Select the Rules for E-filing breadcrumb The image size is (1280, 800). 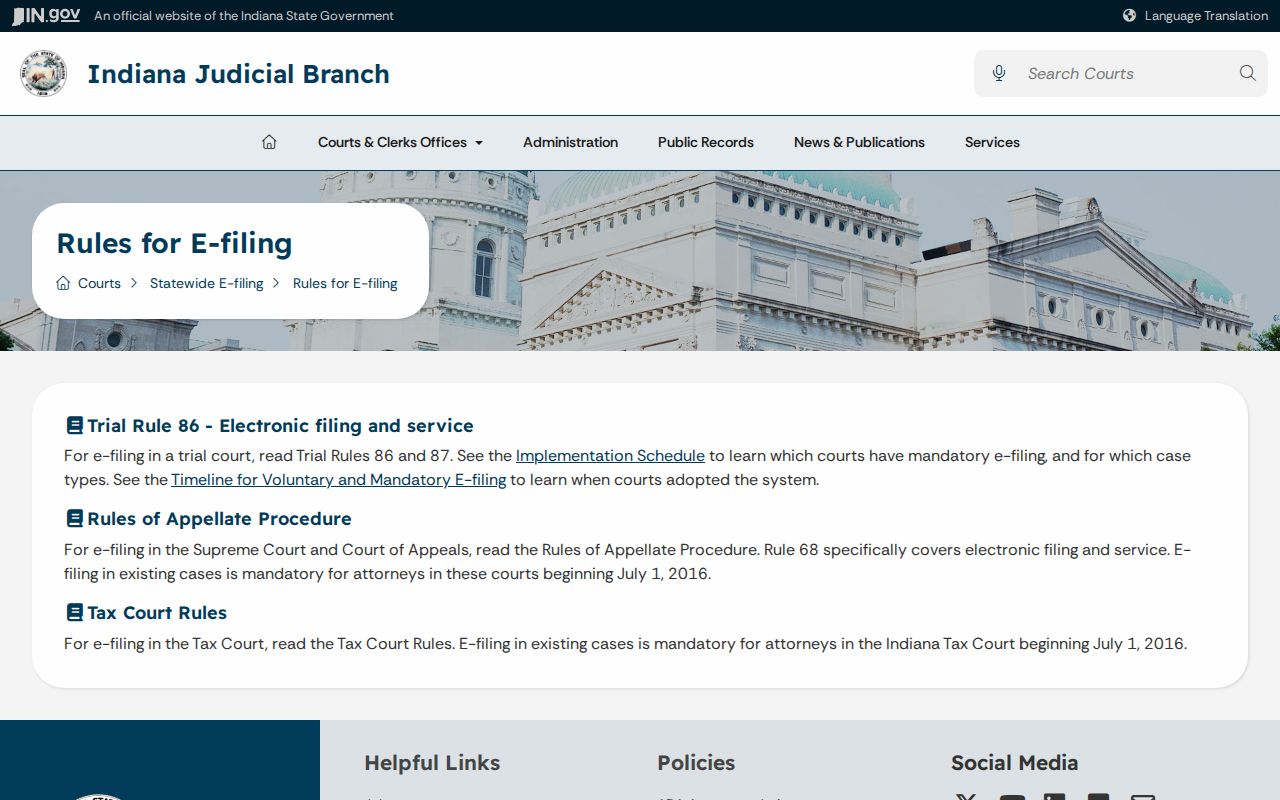[x=345, y=283]
